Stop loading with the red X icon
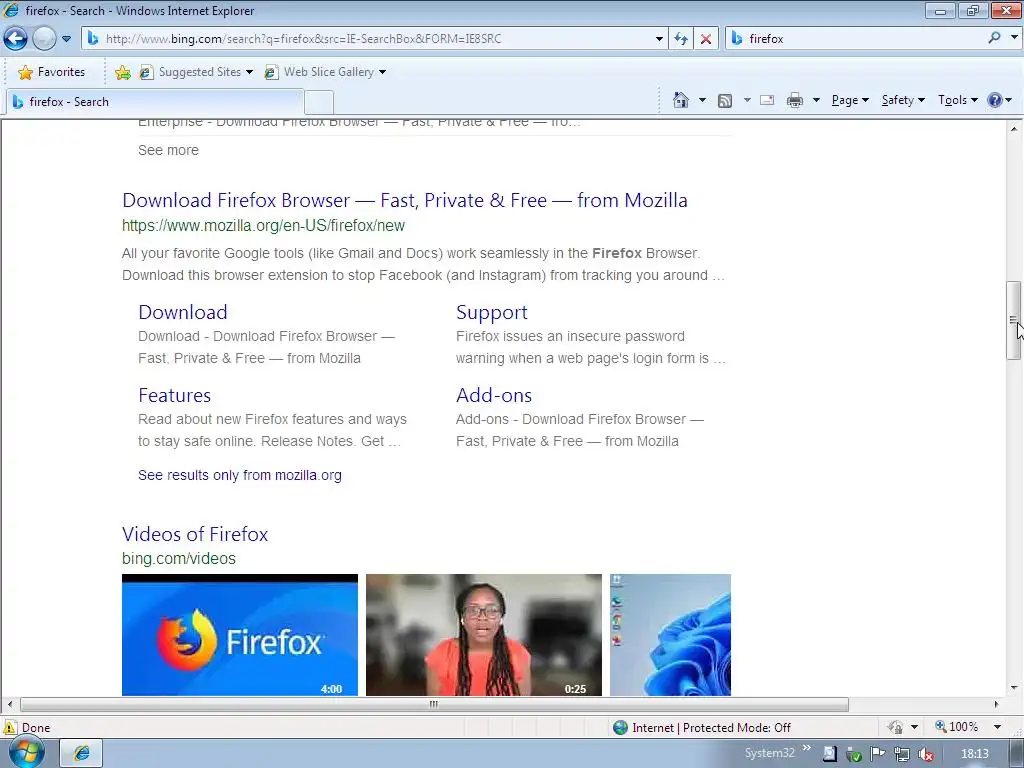The image size is (1024, 768). pyautogui.click(x=706, y=39)
